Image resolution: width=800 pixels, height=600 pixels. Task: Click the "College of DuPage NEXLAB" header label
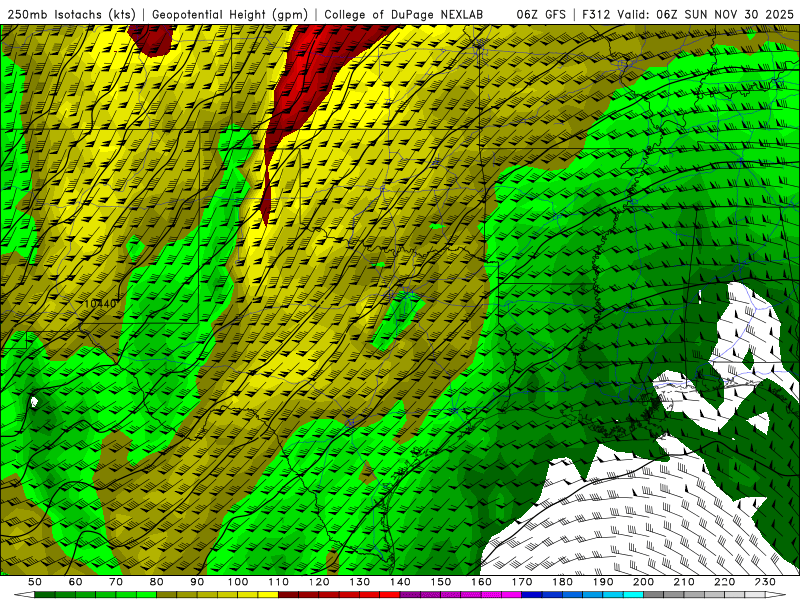click(404, 14)
